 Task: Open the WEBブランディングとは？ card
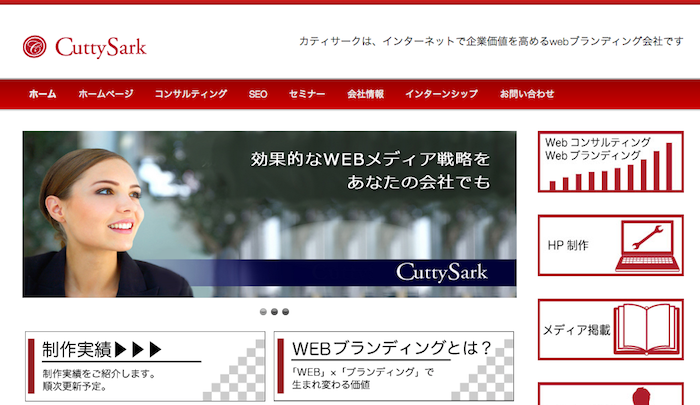pos(394,366)
